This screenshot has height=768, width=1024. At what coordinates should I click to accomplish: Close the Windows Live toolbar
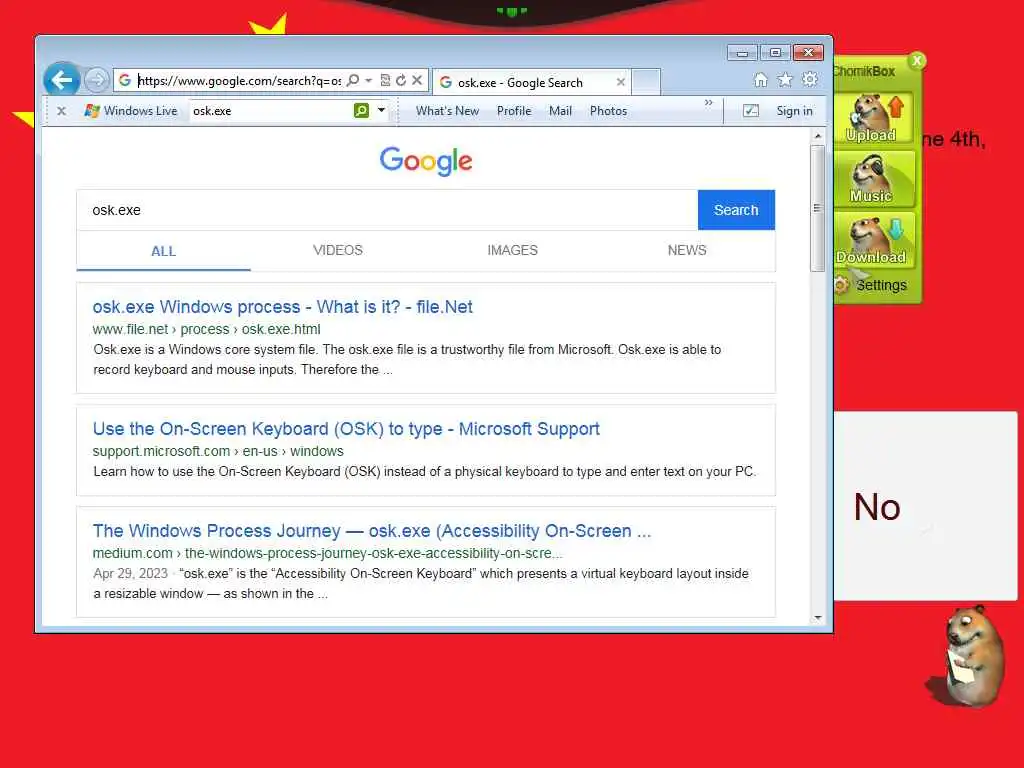point(61,111)
